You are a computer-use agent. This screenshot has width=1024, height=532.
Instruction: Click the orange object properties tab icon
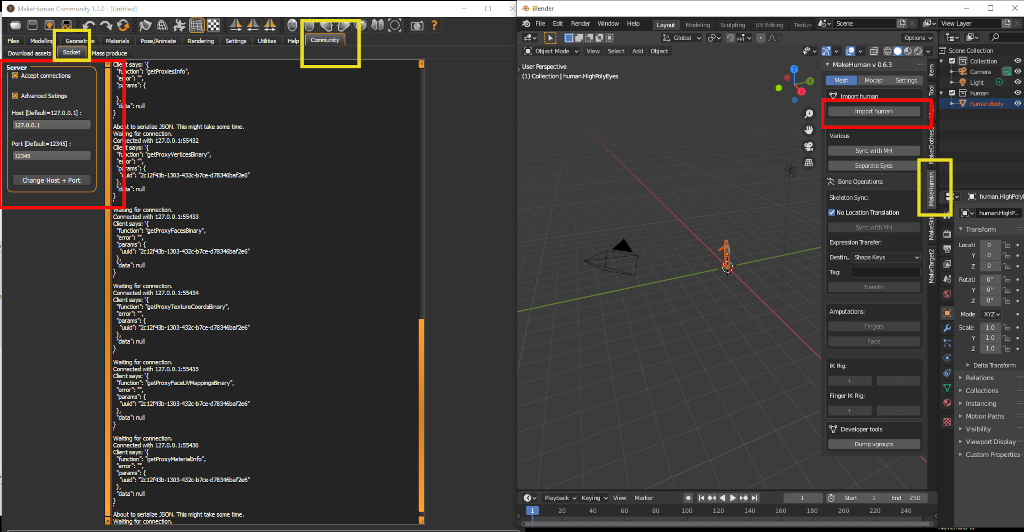pos(947,313)
